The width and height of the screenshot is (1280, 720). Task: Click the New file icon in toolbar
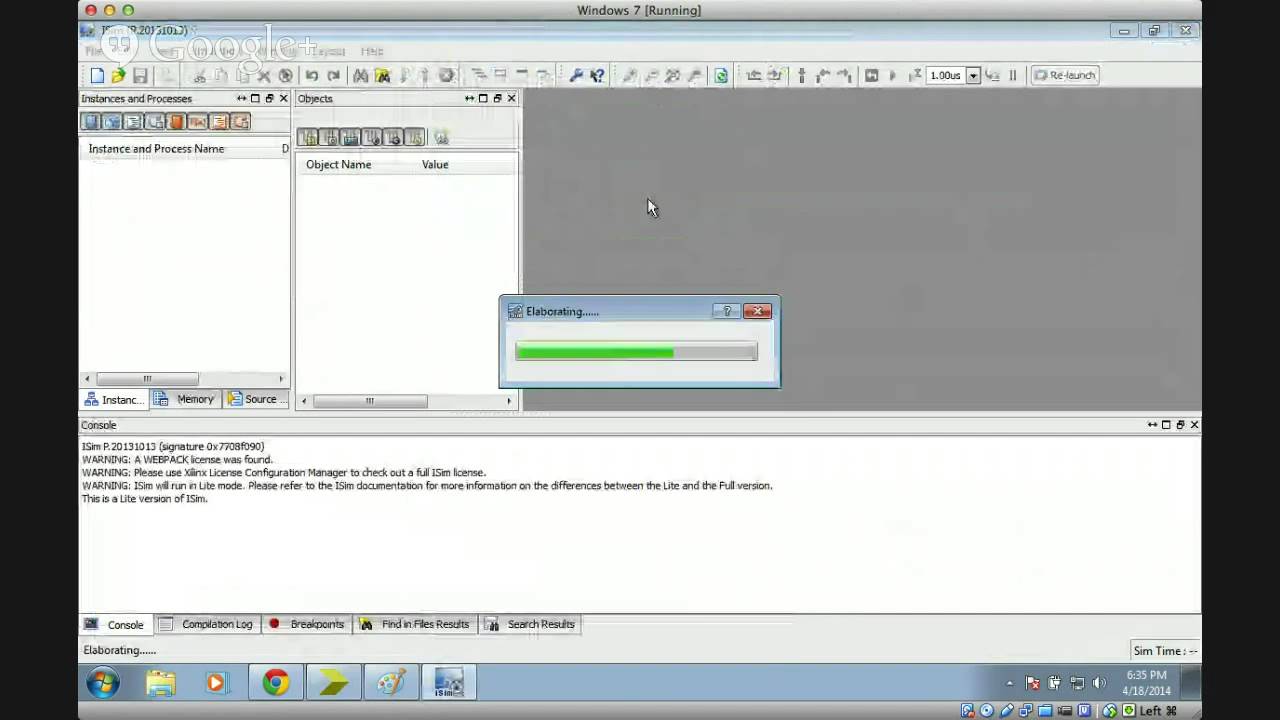tap(97, 76)
